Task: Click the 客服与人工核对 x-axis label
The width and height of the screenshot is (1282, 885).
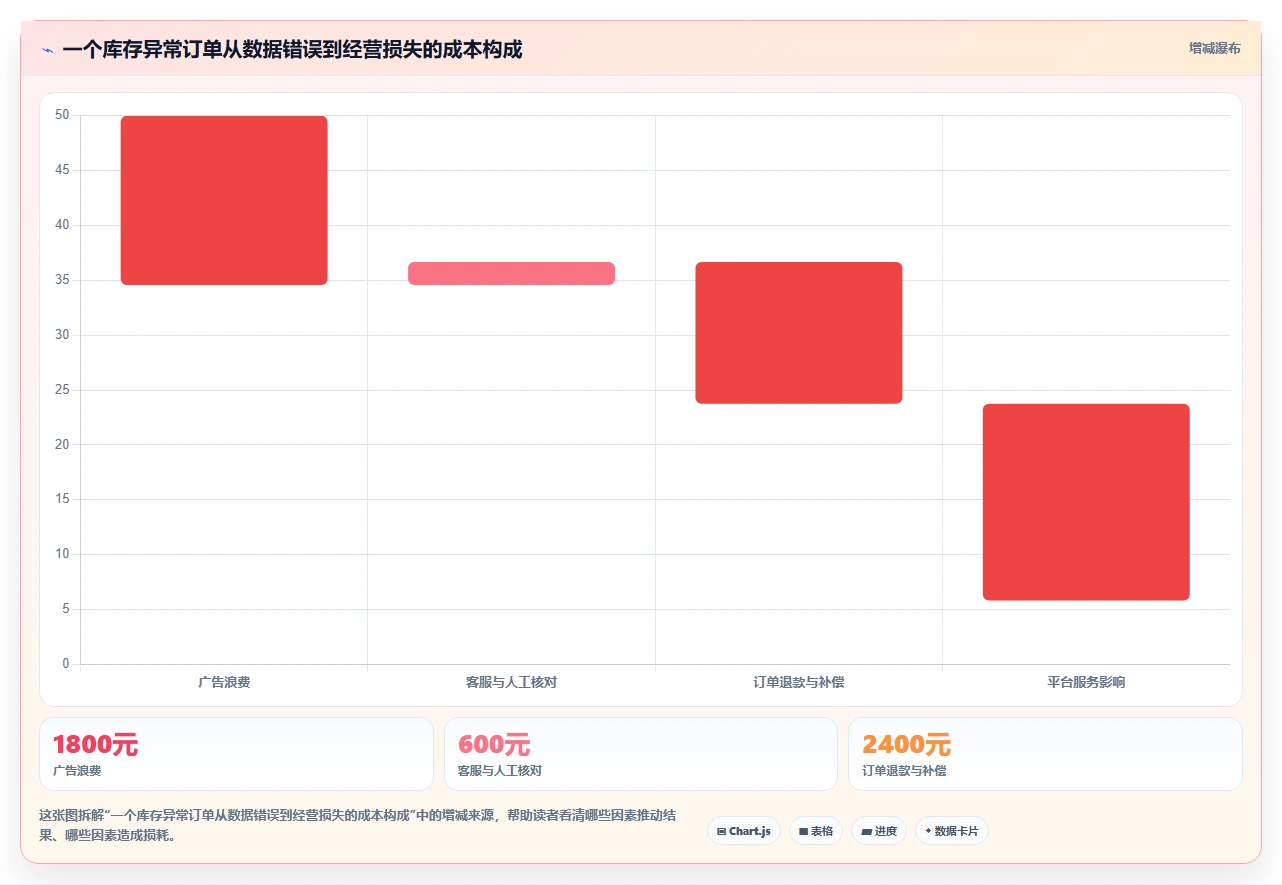Action: 511,682
